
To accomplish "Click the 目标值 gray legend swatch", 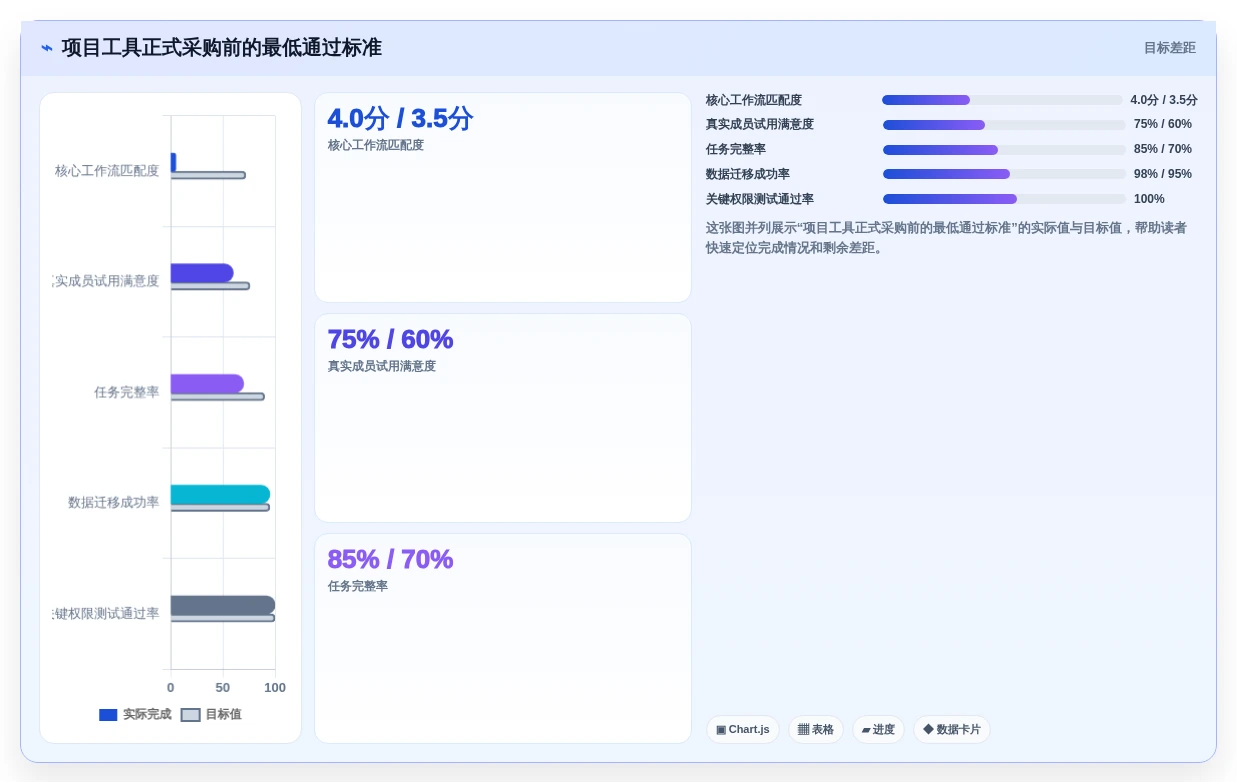I will 190,715.
